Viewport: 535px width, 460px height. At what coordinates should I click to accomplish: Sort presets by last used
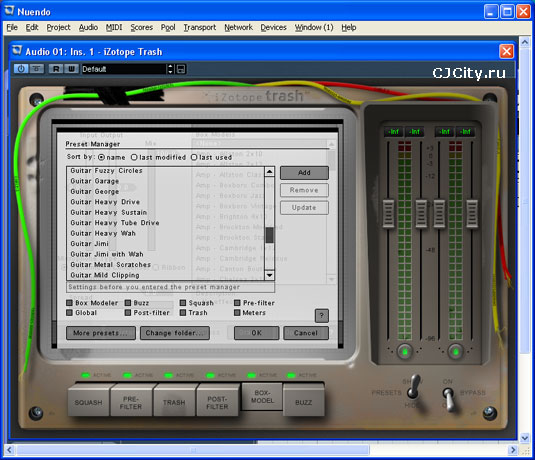click(194, 157)
